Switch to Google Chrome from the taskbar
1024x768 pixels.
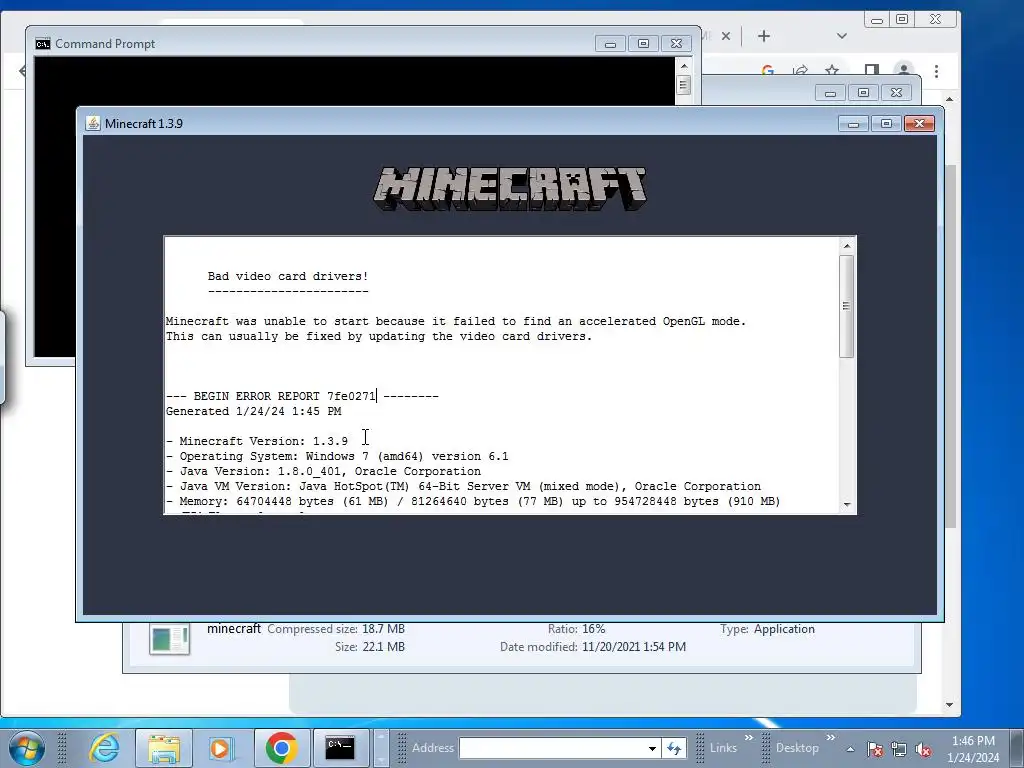(281, 748)
